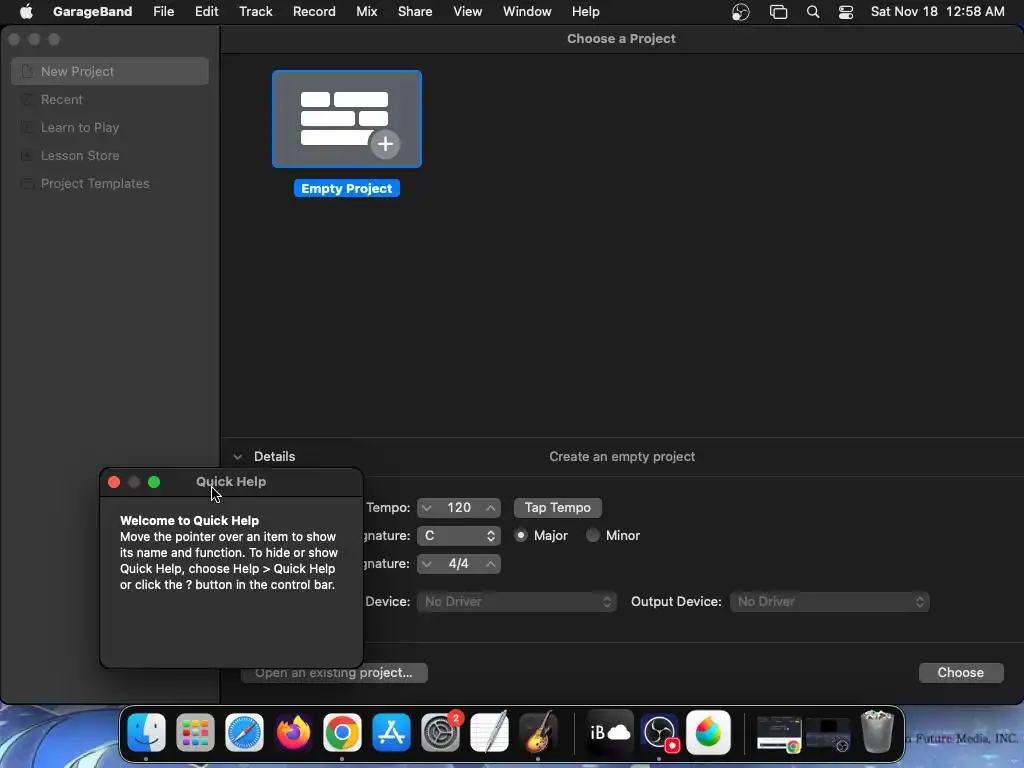Open Control Center in menu bar
Screen dimensions: 1024x768
846,12
